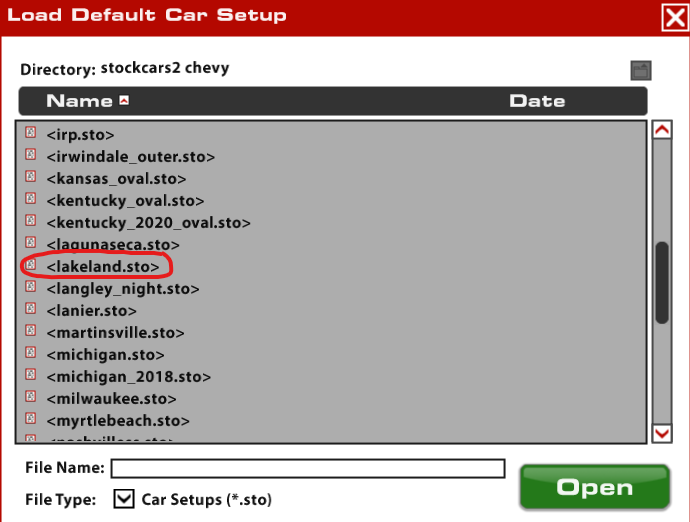Click into the File Name input field
Screen dimensions: 690x522
point(308,468)
